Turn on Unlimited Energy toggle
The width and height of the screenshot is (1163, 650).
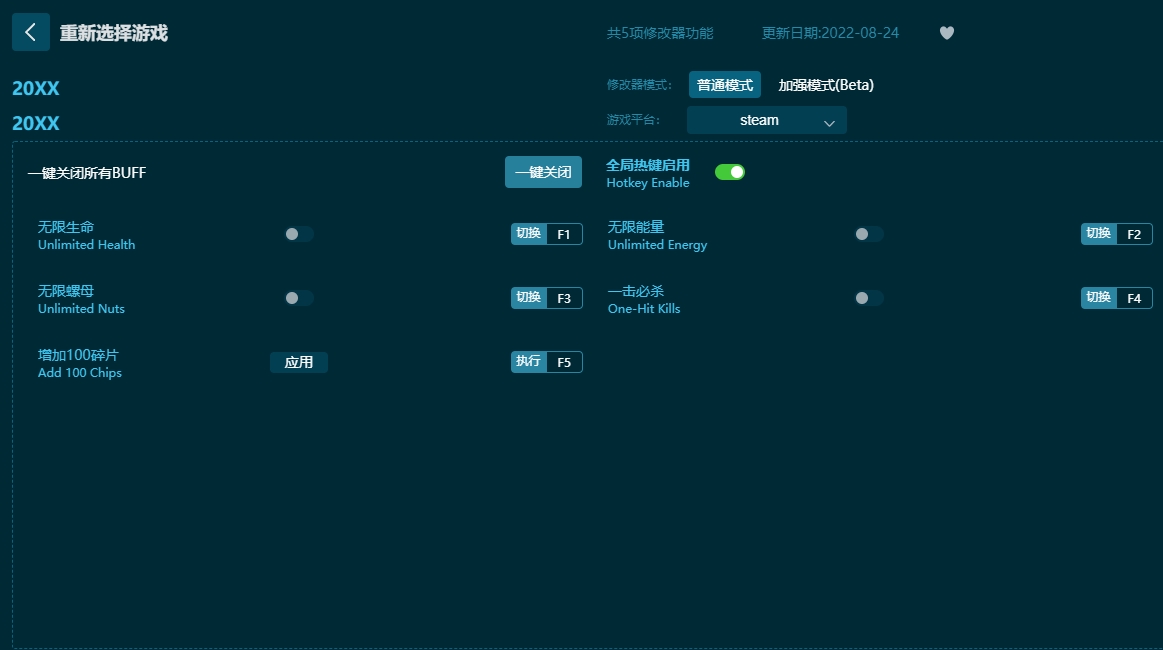(x=868, y=234)
